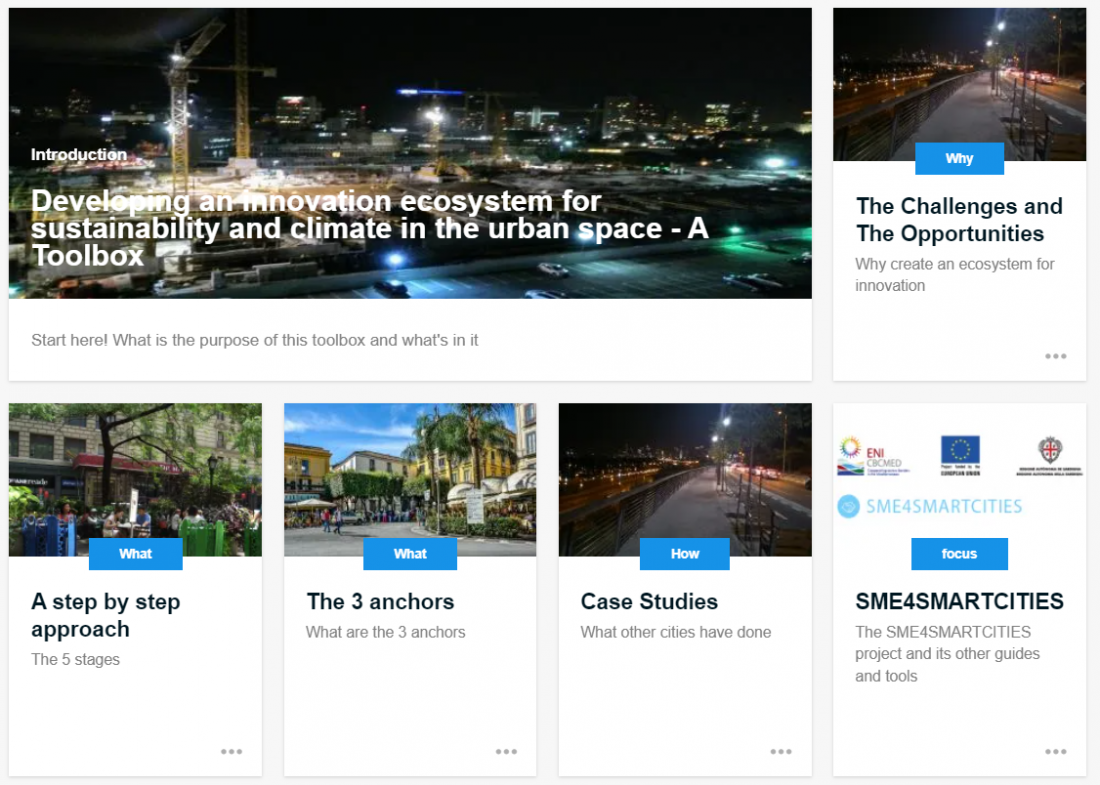Select the Why category tag

pyautogui.click(x=959, y=159)
